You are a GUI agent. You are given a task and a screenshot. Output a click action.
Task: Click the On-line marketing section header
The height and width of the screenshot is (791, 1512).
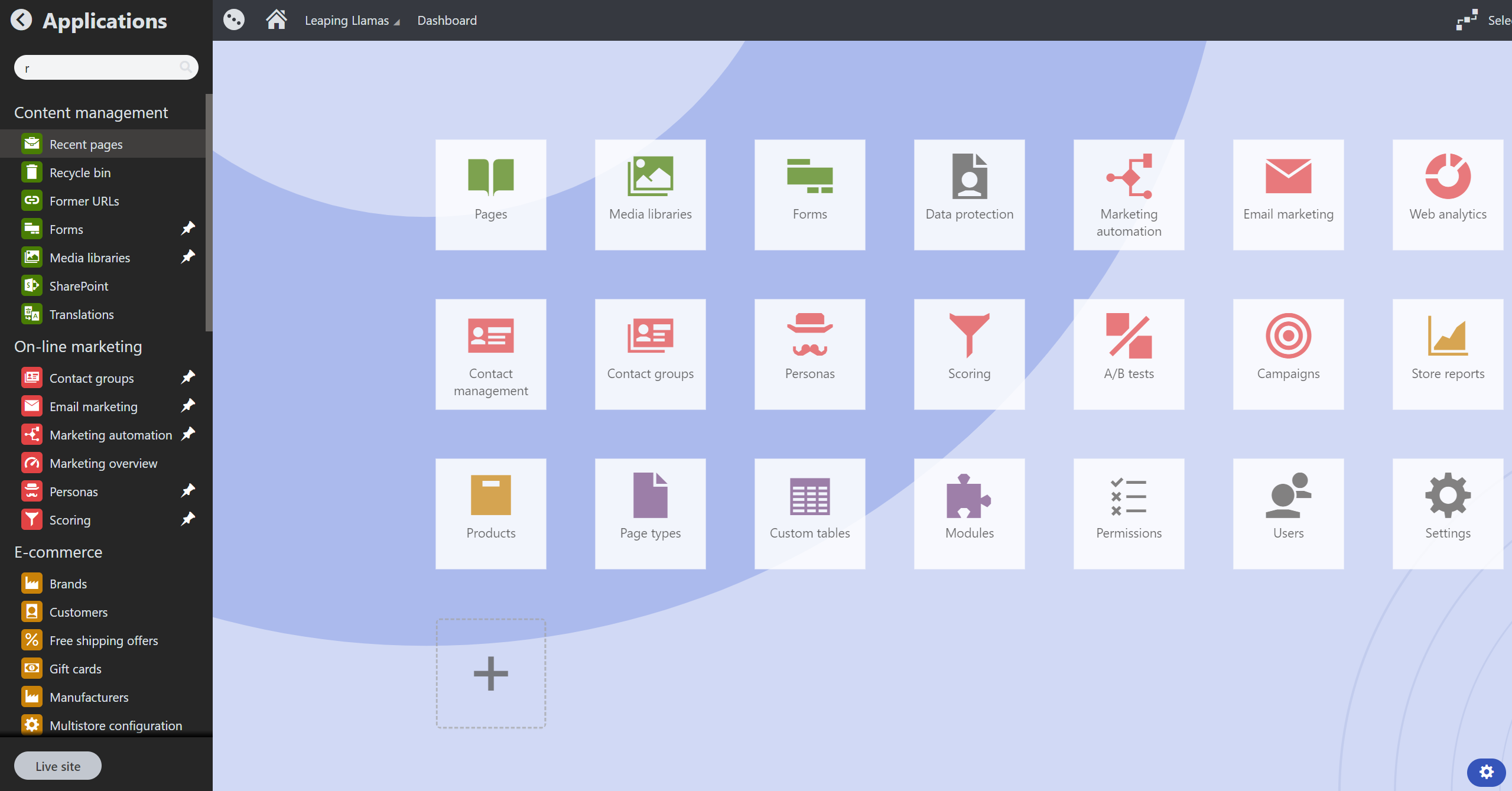coord(78,346)
